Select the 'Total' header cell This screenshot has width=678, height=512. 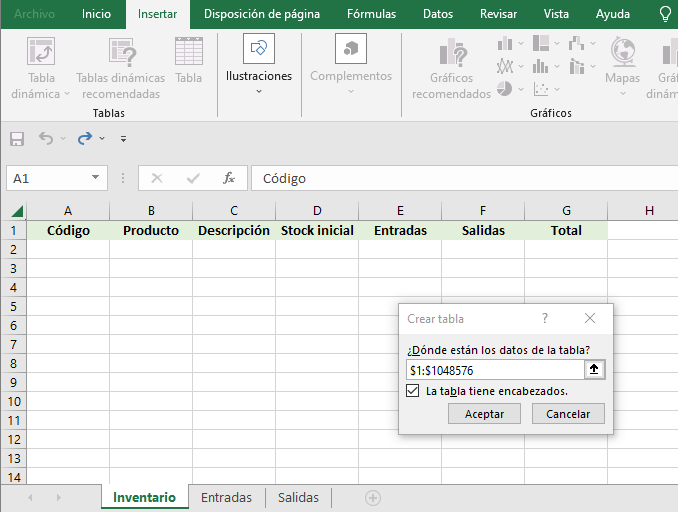(x=566, y=230)
